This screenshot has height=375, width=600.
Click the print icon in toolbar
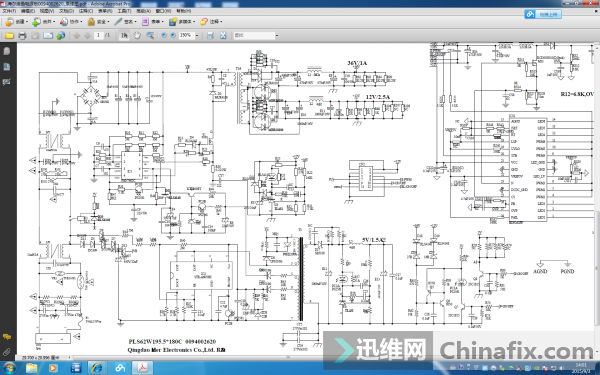[x=22, y=36]
